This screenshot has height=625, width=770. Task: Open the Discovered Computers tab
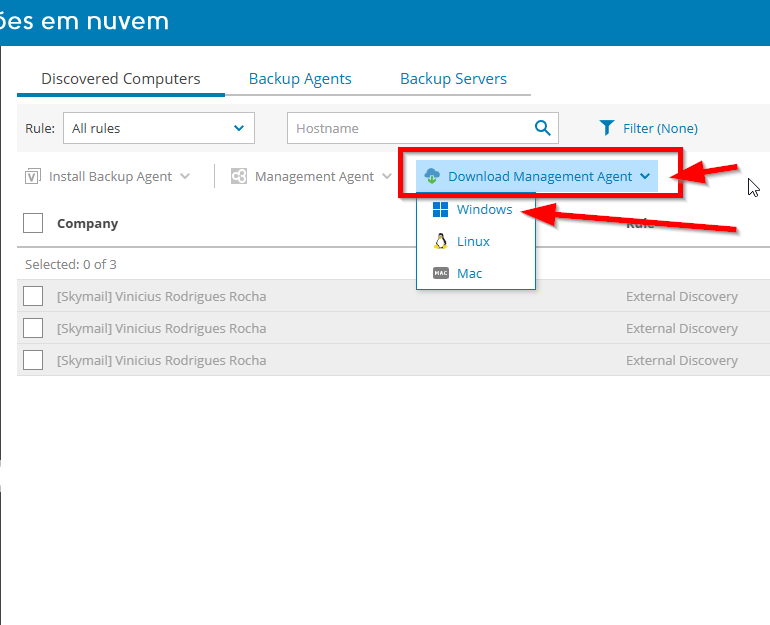click(x=121, y=79)
